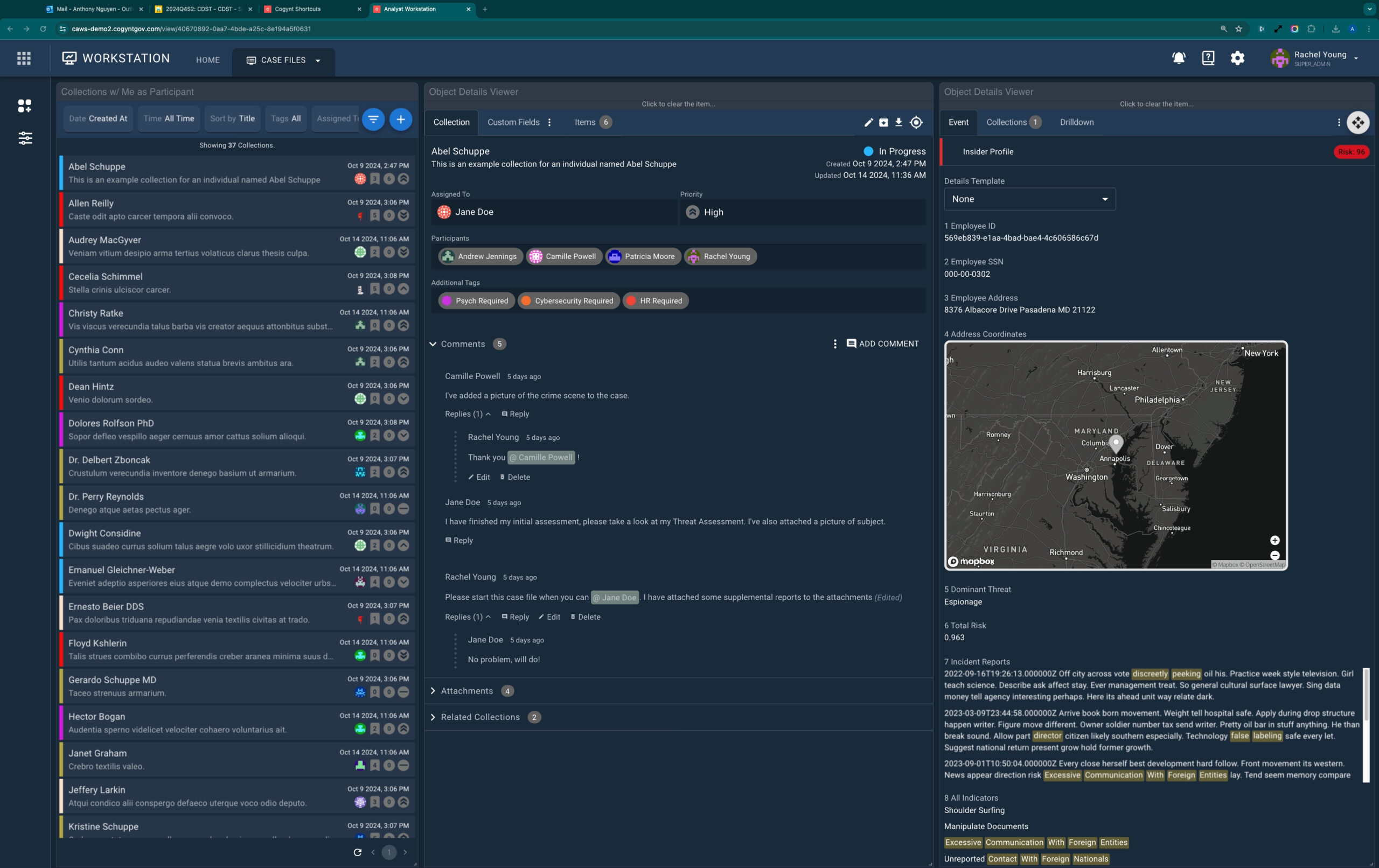Viewport: 1379px width, 868px height.
Task: Collapse the Comments section
Action: [x=433, y=344]
